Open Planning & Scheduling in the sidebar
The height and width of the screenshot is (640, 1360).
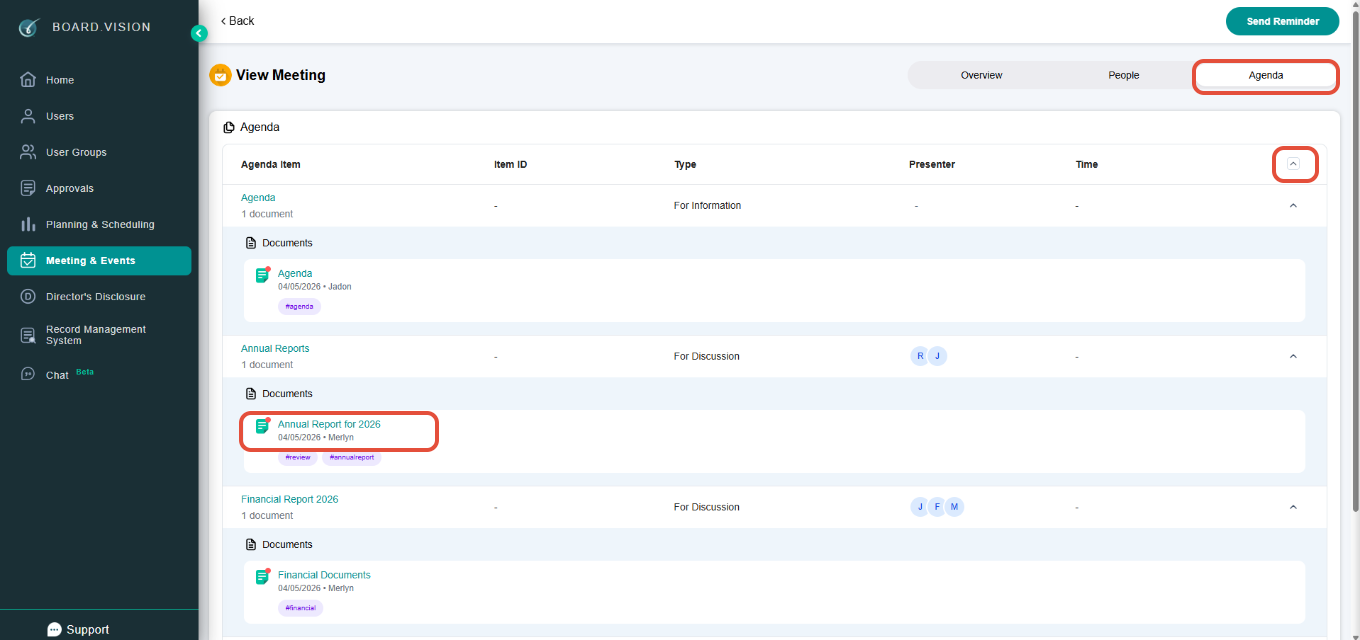99,224
